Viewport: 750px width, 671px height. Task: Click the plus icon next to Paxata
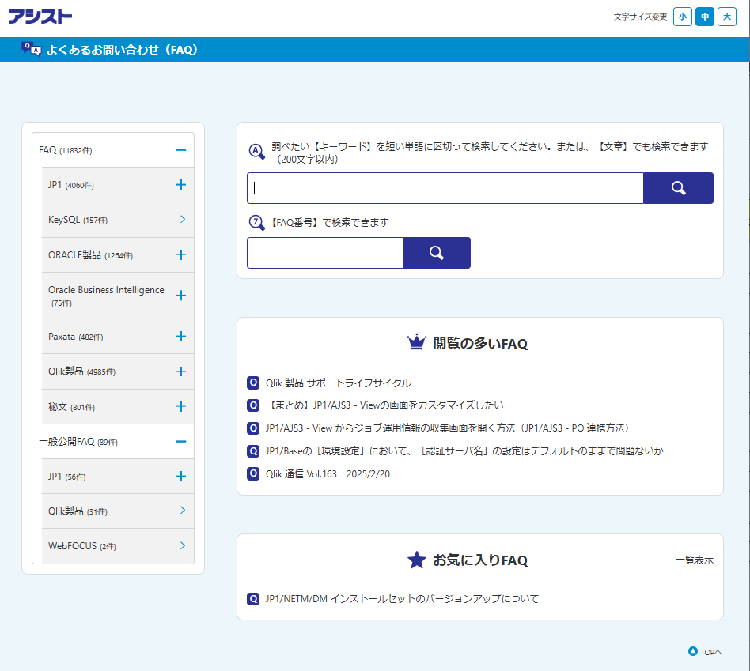[x=181, y=336]
